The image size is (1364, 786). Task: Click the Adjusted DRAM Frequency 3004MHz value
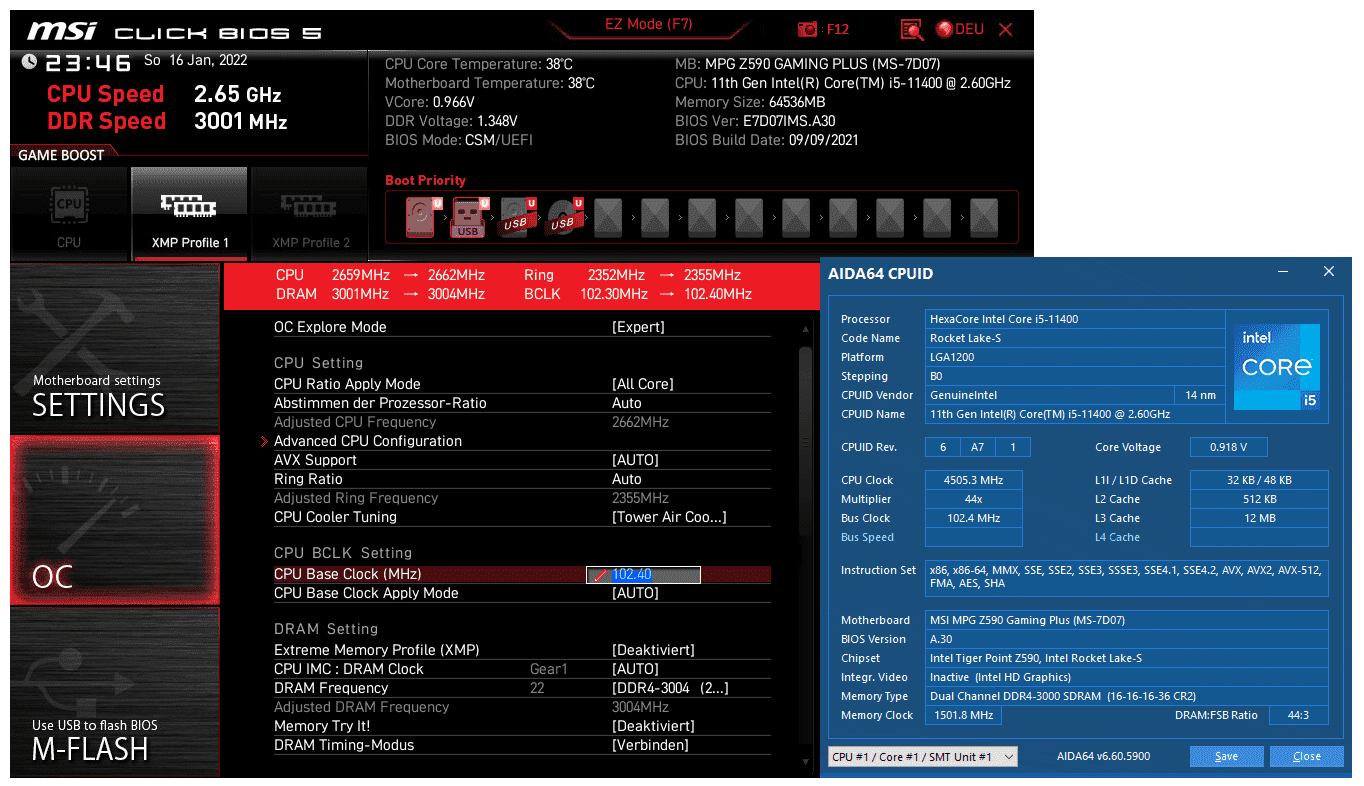tap(640, 707)
